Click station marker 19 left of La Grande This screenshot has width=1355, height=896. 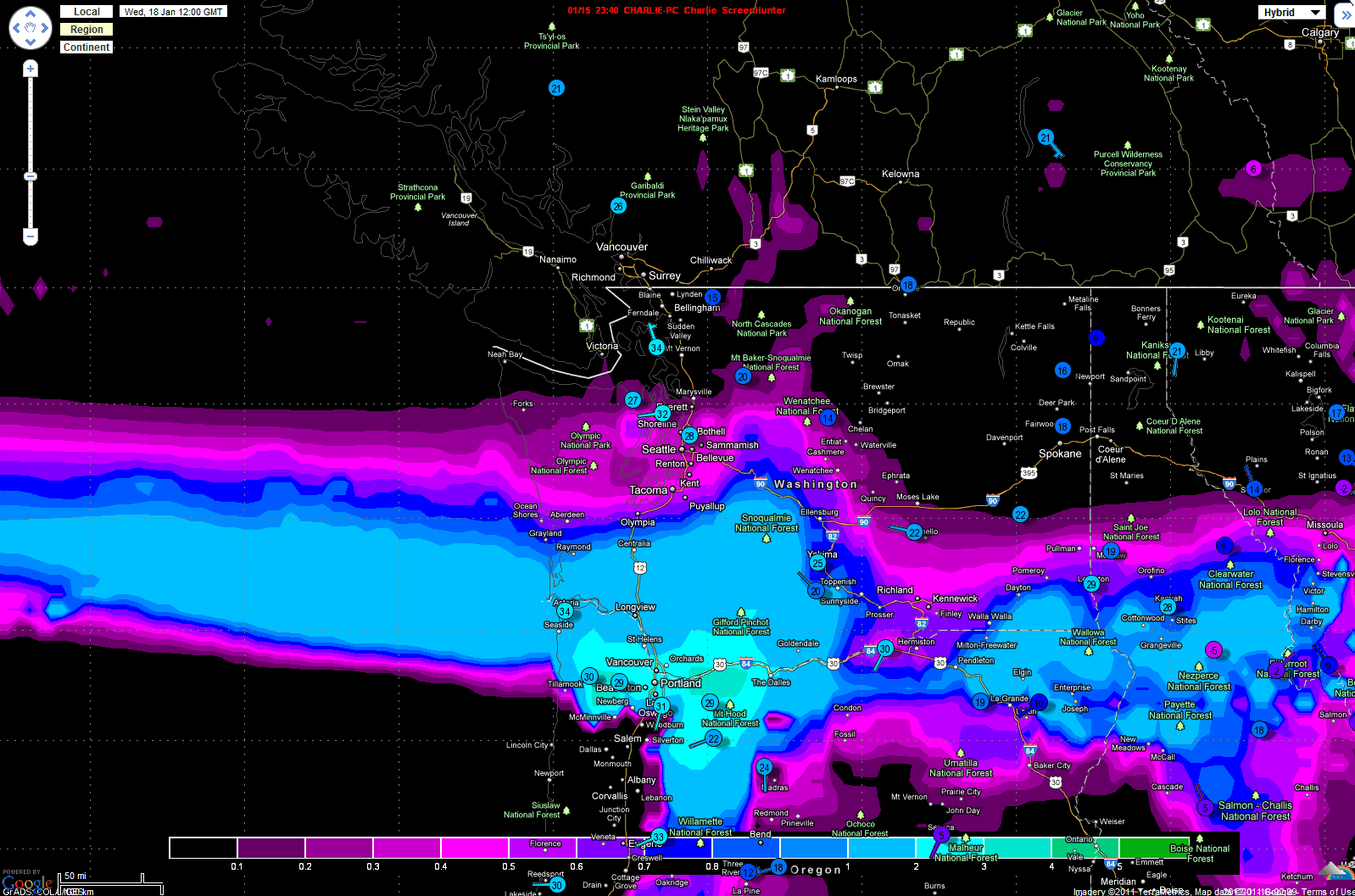click(980, 702)
